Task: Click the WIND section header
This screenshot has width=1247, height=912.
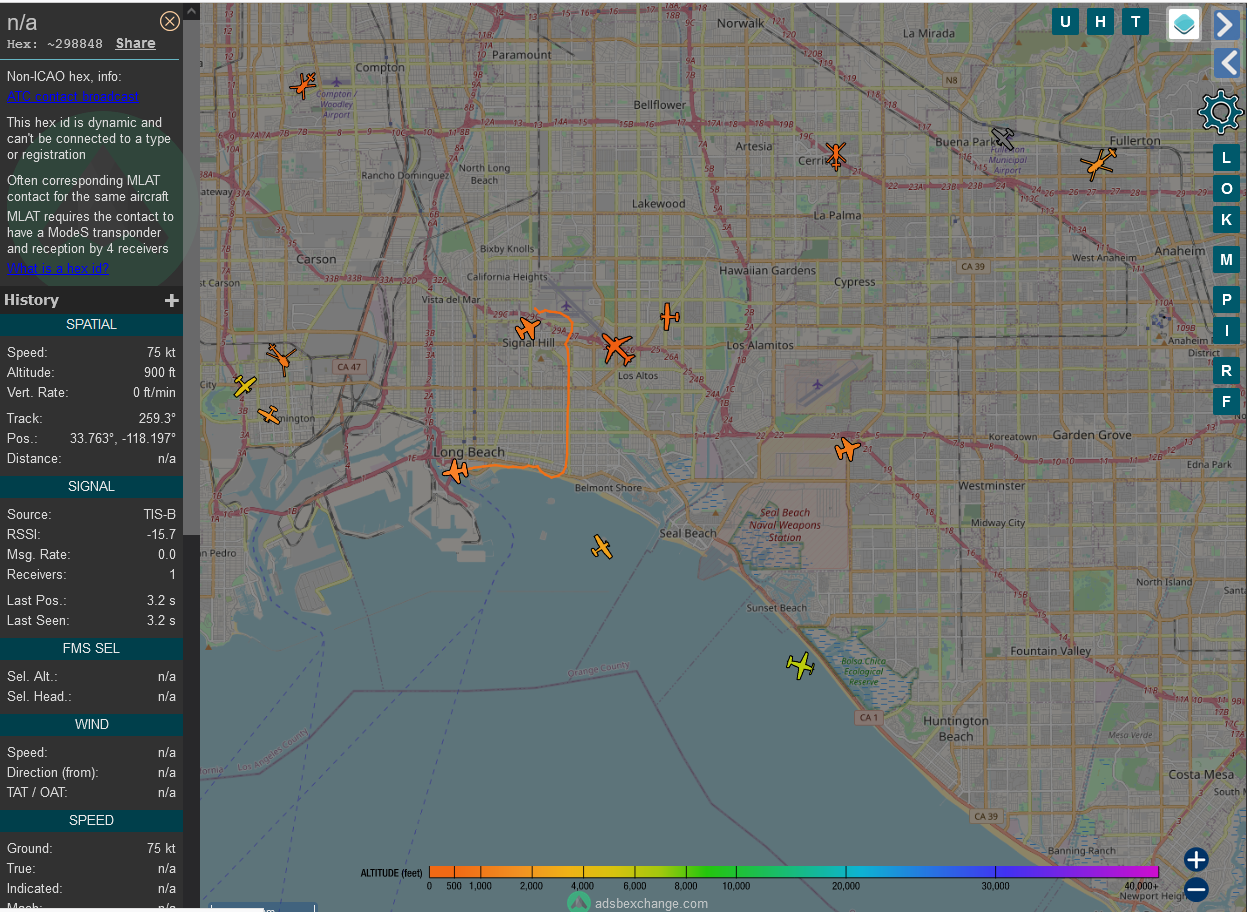Action: pyautogui.click(x=91, y=724)
